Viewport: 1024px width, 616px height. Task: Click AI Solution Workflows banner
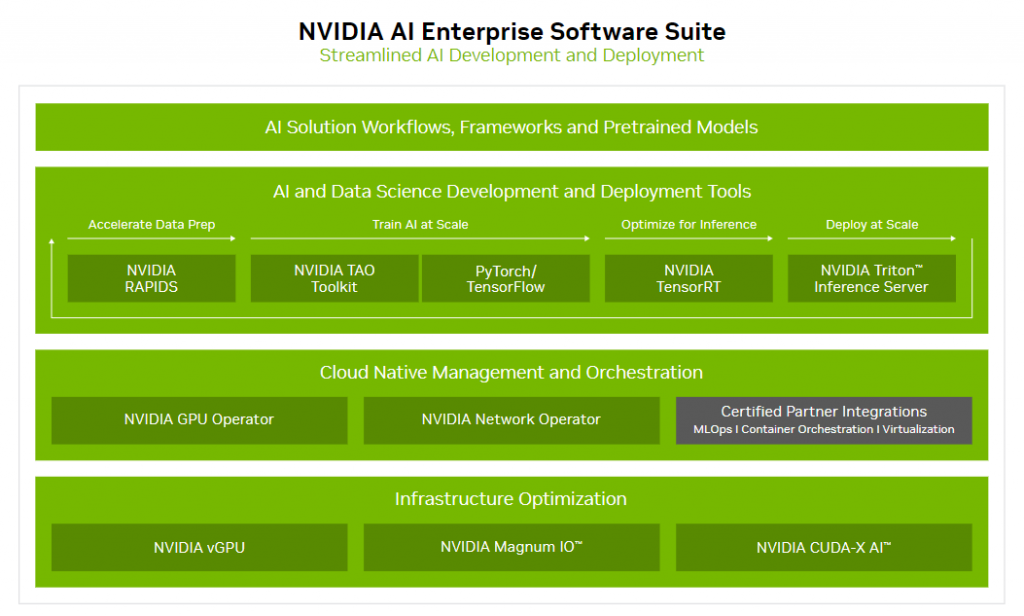tap(511, 127)
